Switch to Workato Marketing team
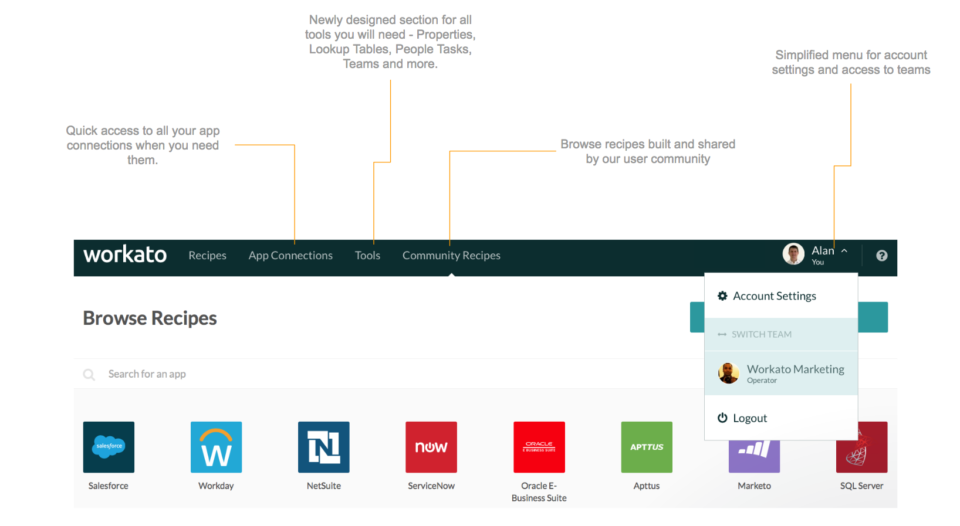The image size is (960, 526). point(794,373)
